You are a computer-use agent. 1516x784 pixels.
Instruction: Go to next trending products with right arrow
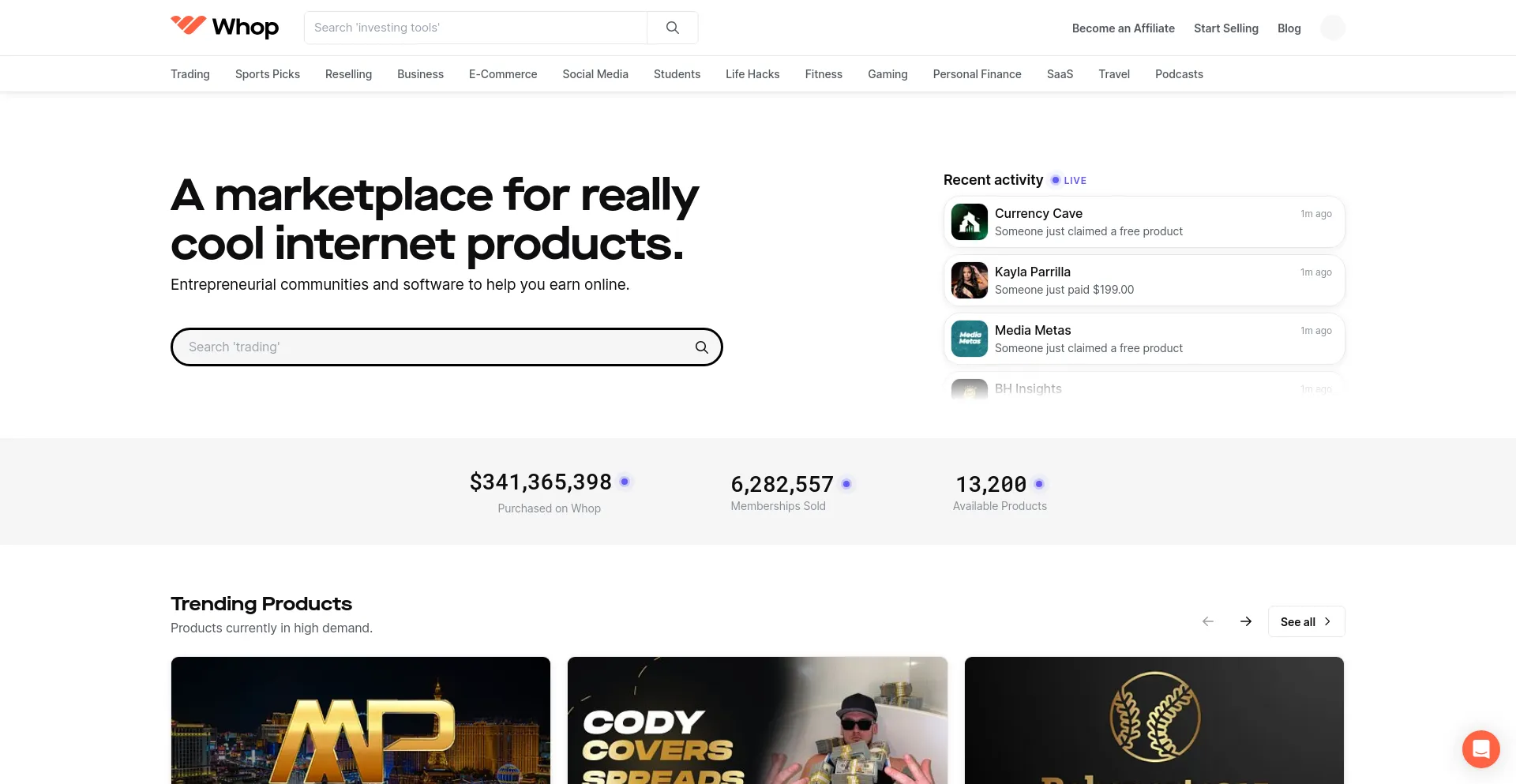pos(1246,621)
